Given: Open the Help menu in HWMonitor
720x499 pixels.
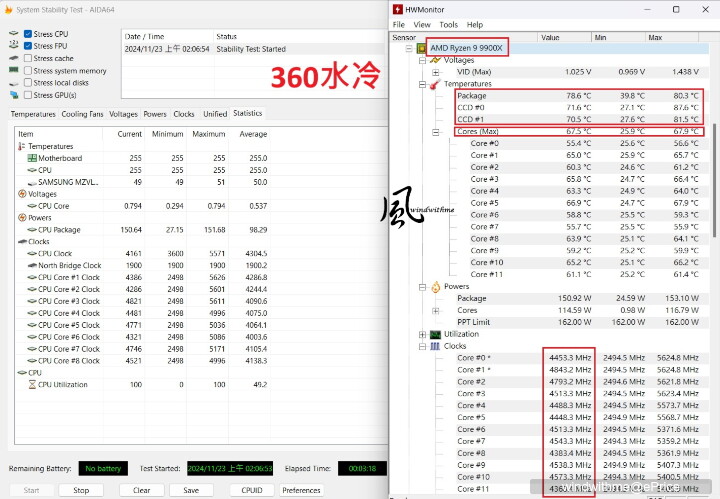Looking at the screenshot, I should [x=475, y=25].
